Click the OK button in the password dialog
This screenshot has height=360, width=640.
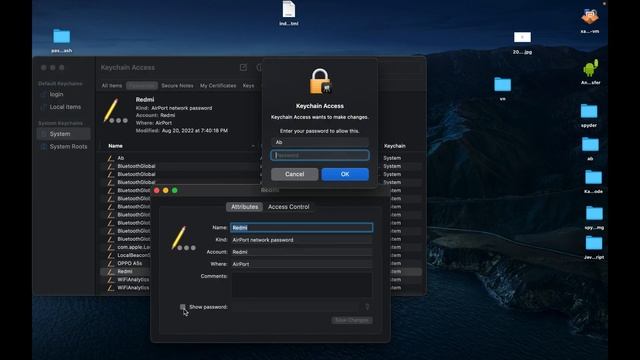pos(345,174)
